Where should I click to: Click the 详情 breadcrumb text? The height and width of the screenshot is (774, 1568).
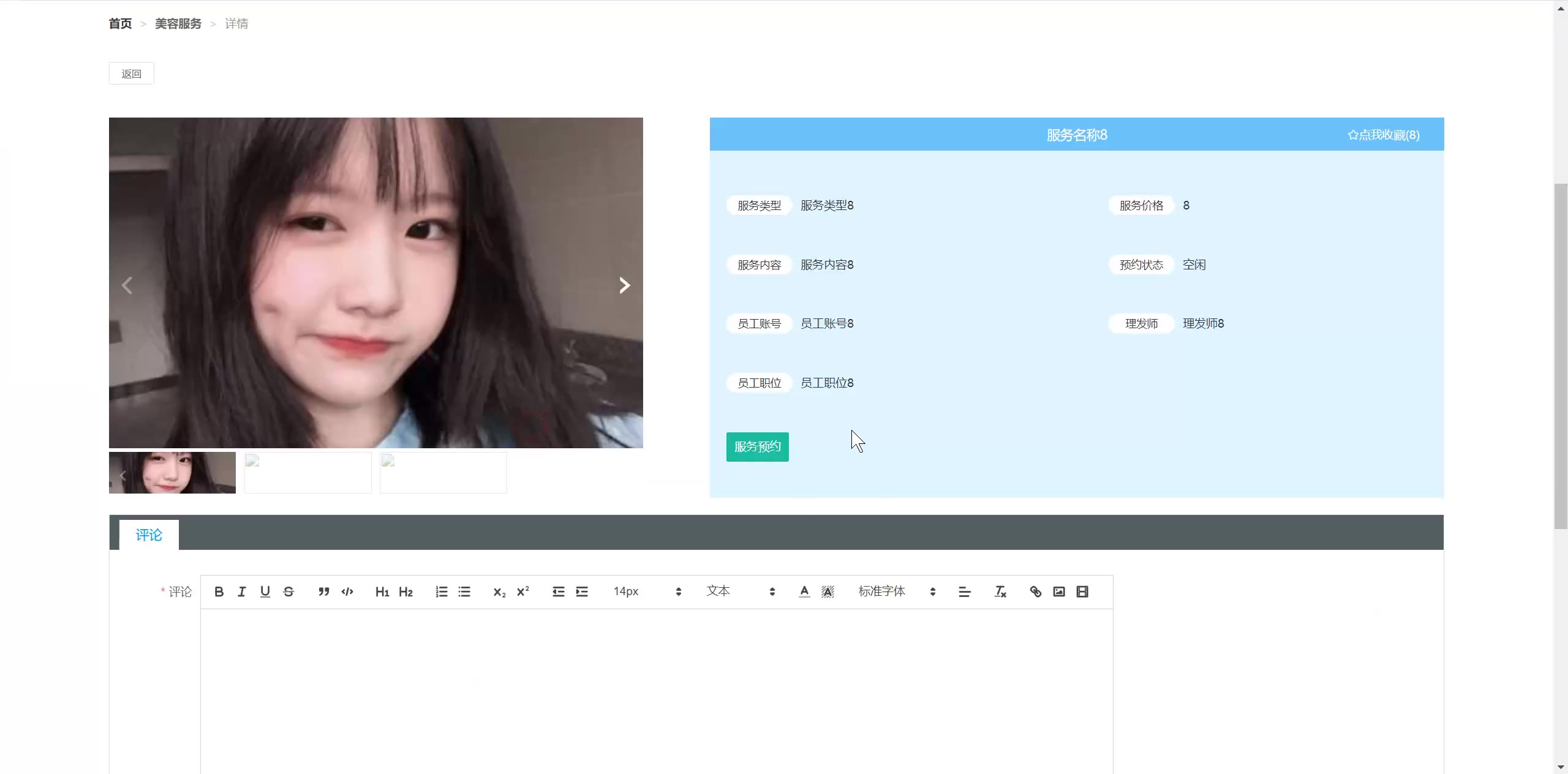pos(236,24)
